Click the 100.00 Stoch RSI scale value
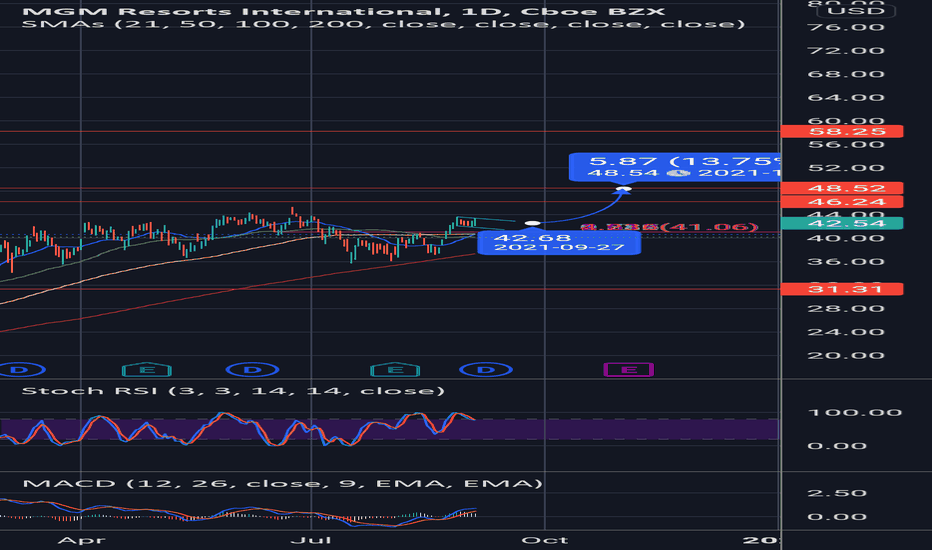This screenshot has width=932, height=550. click(x=855, y=413)
